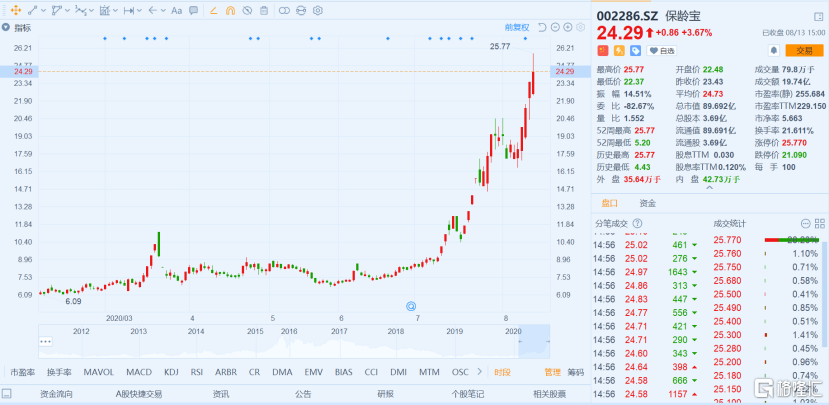829x405 pixels.
Task: Select the Aa text annotation tool
Action: click(x=177, y=10)
